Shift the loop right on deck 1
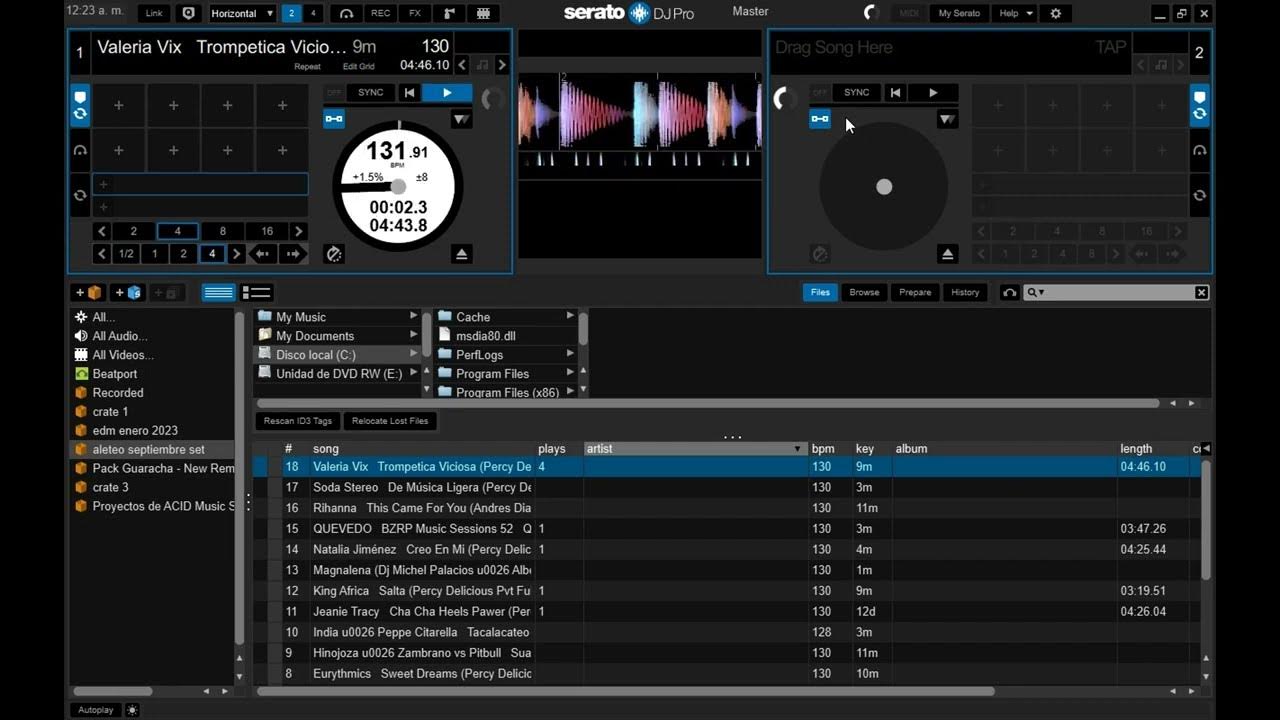Image resolution: width=1280 pixels, height=720 pixels. [x=293, y=254]
